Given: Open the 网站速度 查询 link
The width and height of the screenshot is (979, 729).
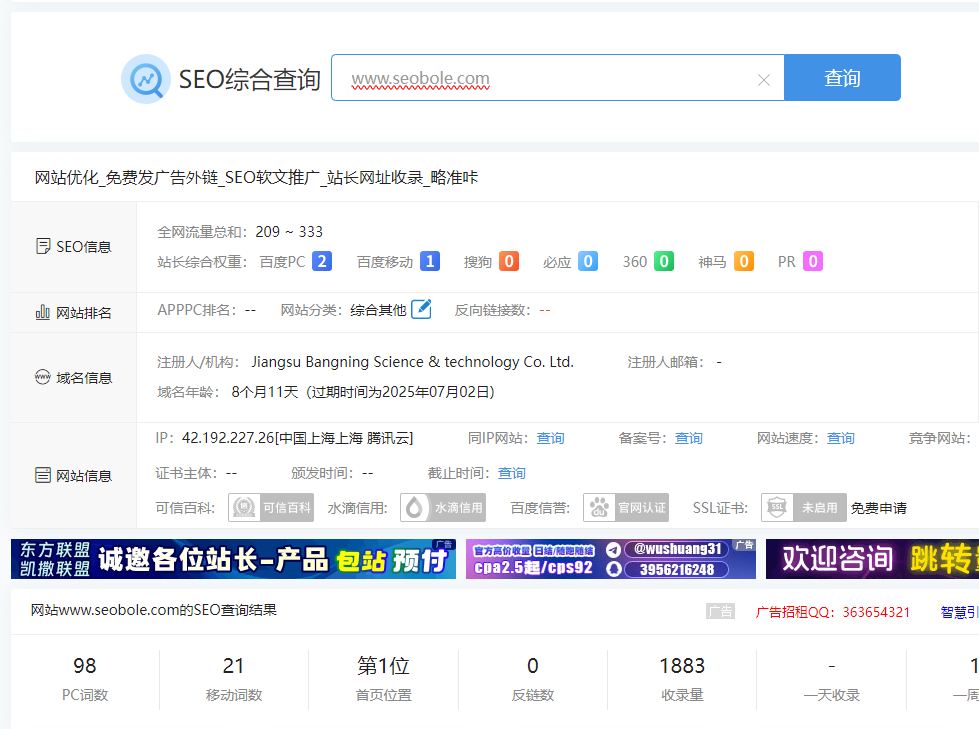Looking at the screenshot, I should pos(840,438).
